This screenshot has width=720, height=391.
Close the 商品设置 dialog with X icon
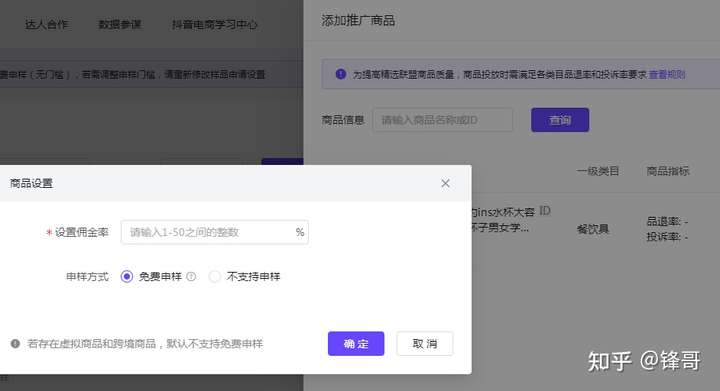tap(445, 183)
